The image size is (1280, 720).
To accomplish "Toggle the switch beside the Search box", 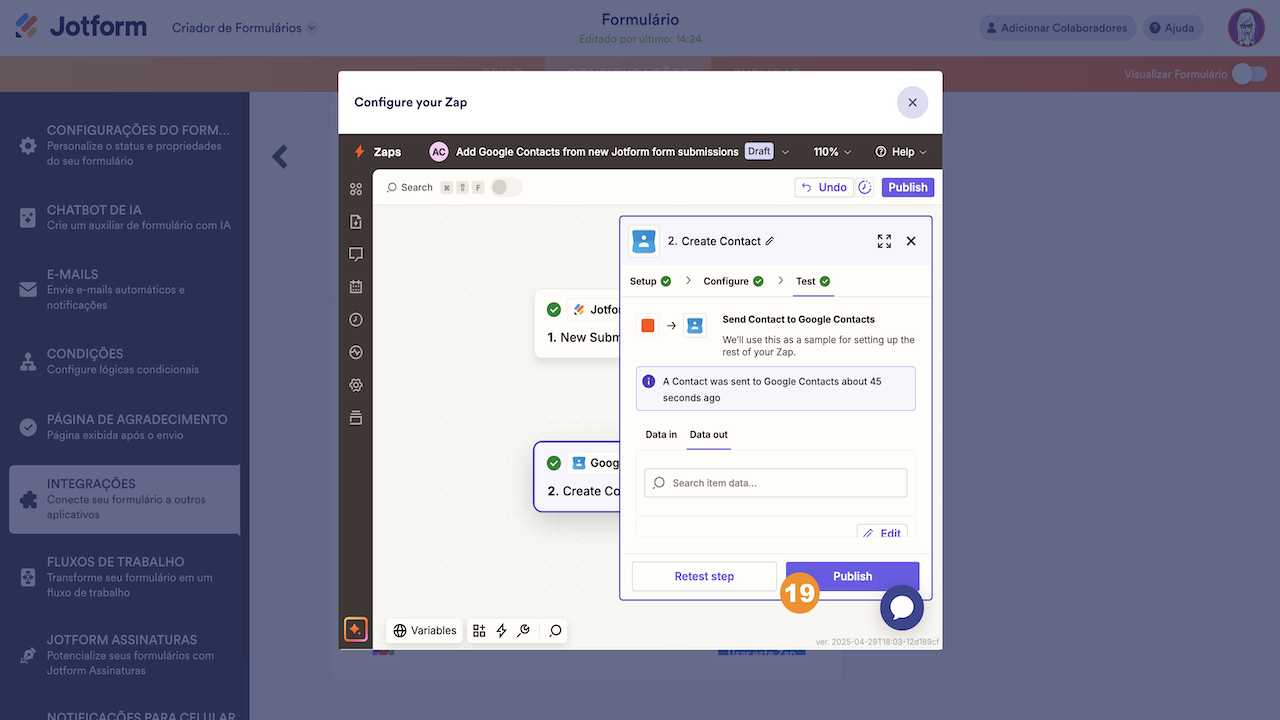I will coord(507,187).
